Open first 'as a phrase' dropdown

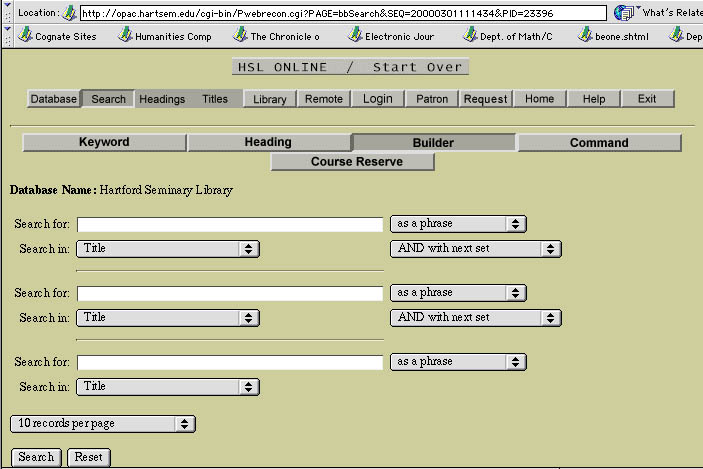tap(458, 224)
